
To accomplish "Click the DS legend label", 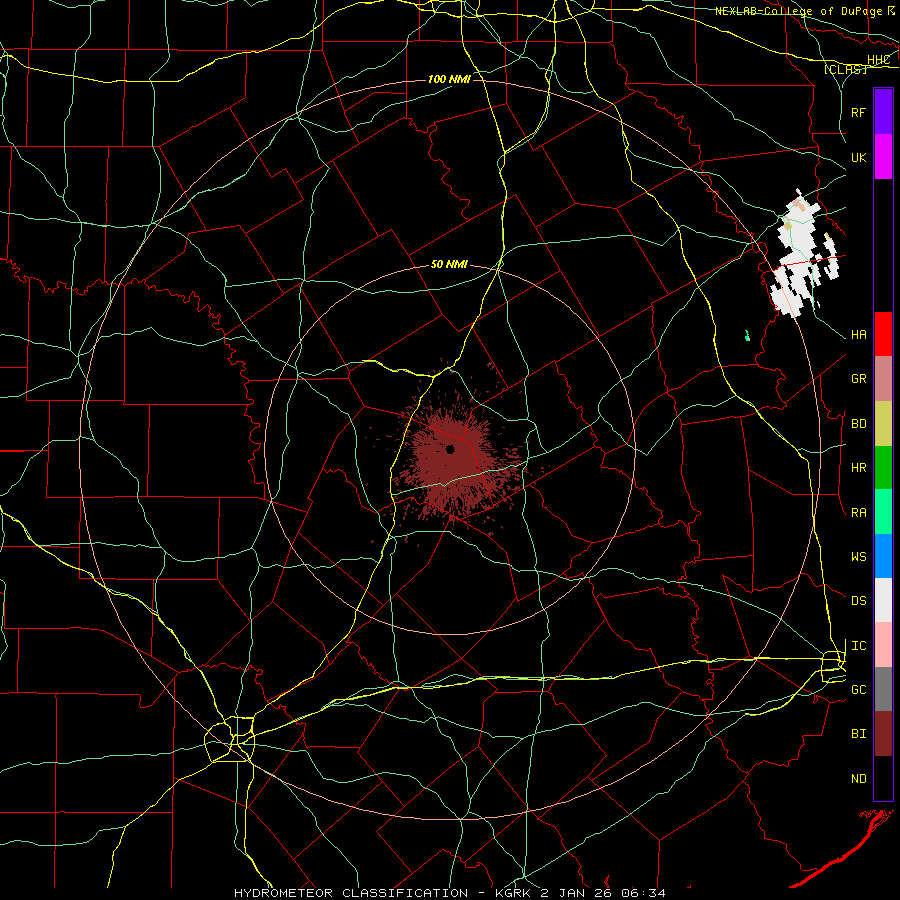I will click(859, 601).
